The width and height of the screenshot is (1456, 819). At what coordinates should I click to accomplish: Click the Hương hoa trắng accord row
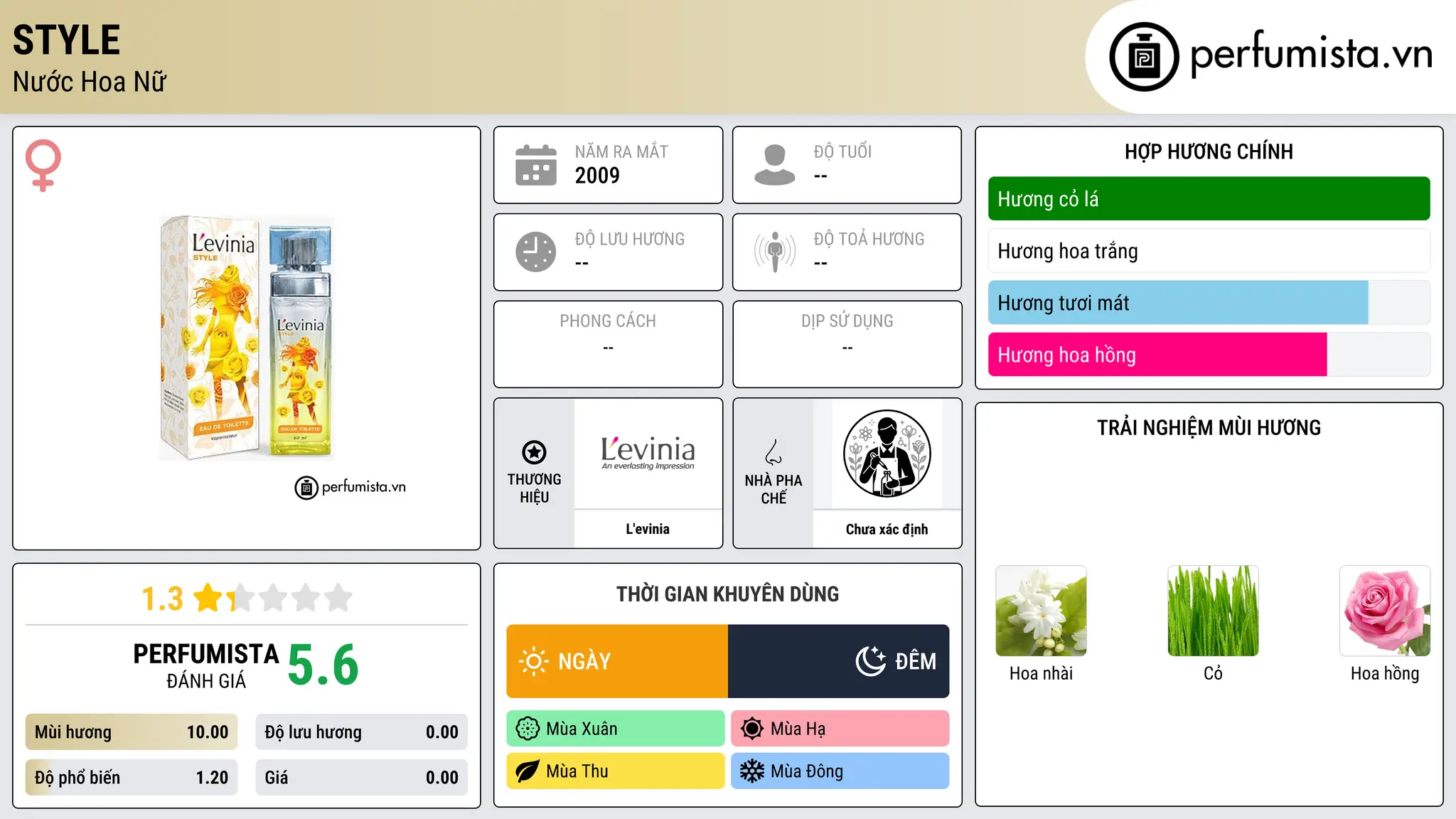pyautogui.click(x=1209, y=251)
